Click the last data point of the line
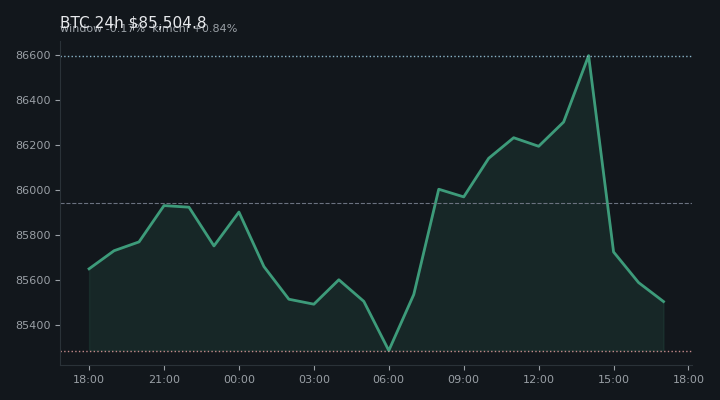The height and width of the screenshot is (400, 720). (x=664, y=302)
